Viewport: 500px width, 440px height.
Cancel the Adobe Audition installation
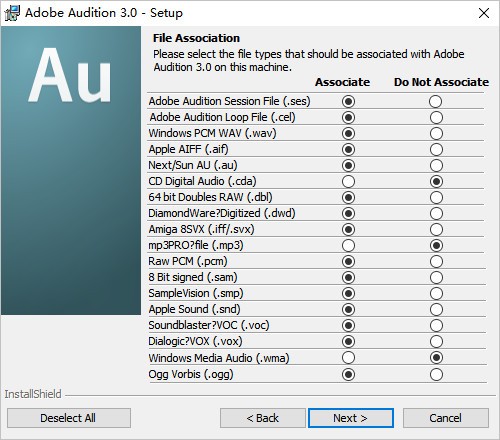(446, 418)
